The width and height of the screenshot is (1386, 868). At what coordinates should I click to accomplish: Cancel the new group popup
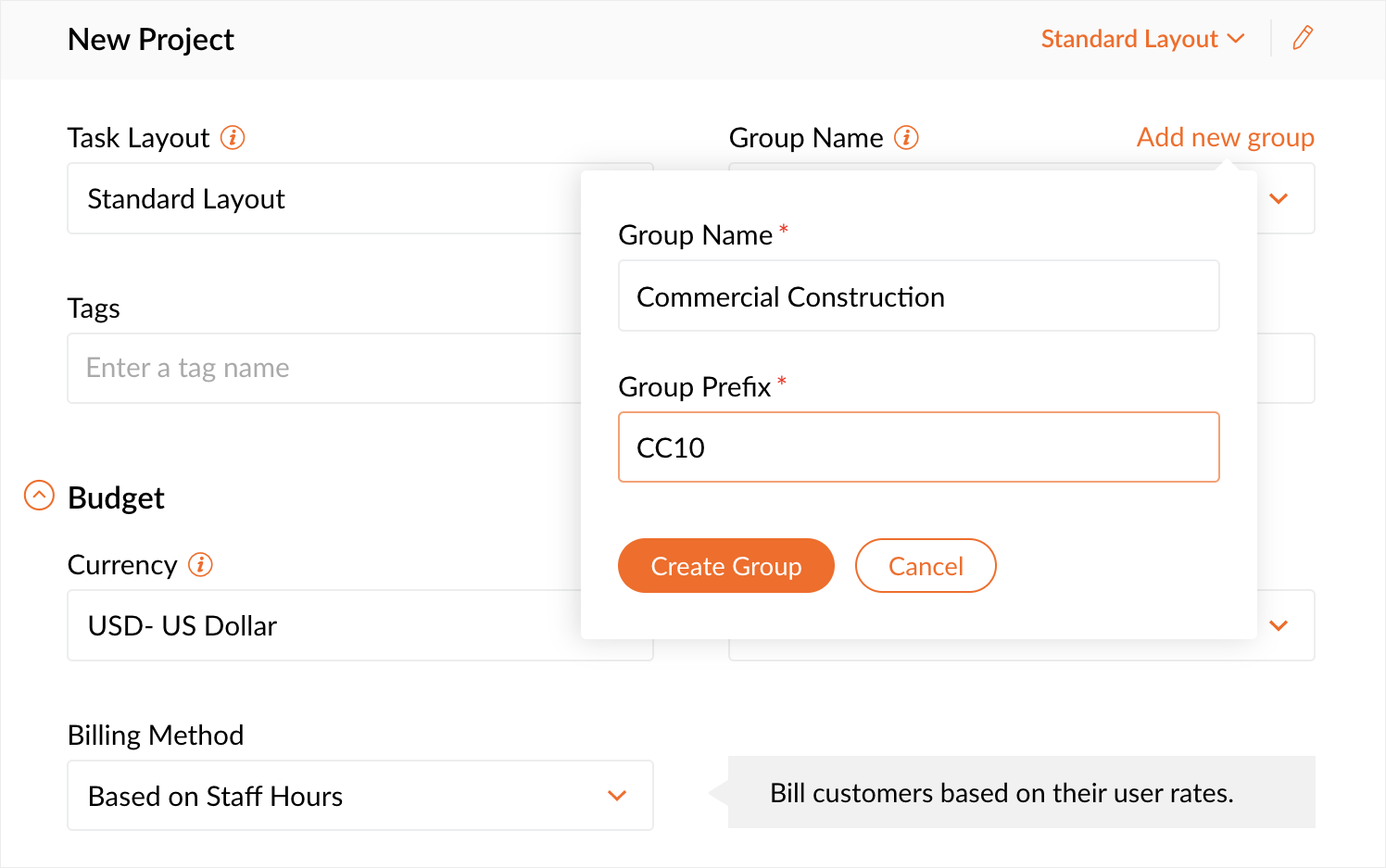(x=925, y=566)
